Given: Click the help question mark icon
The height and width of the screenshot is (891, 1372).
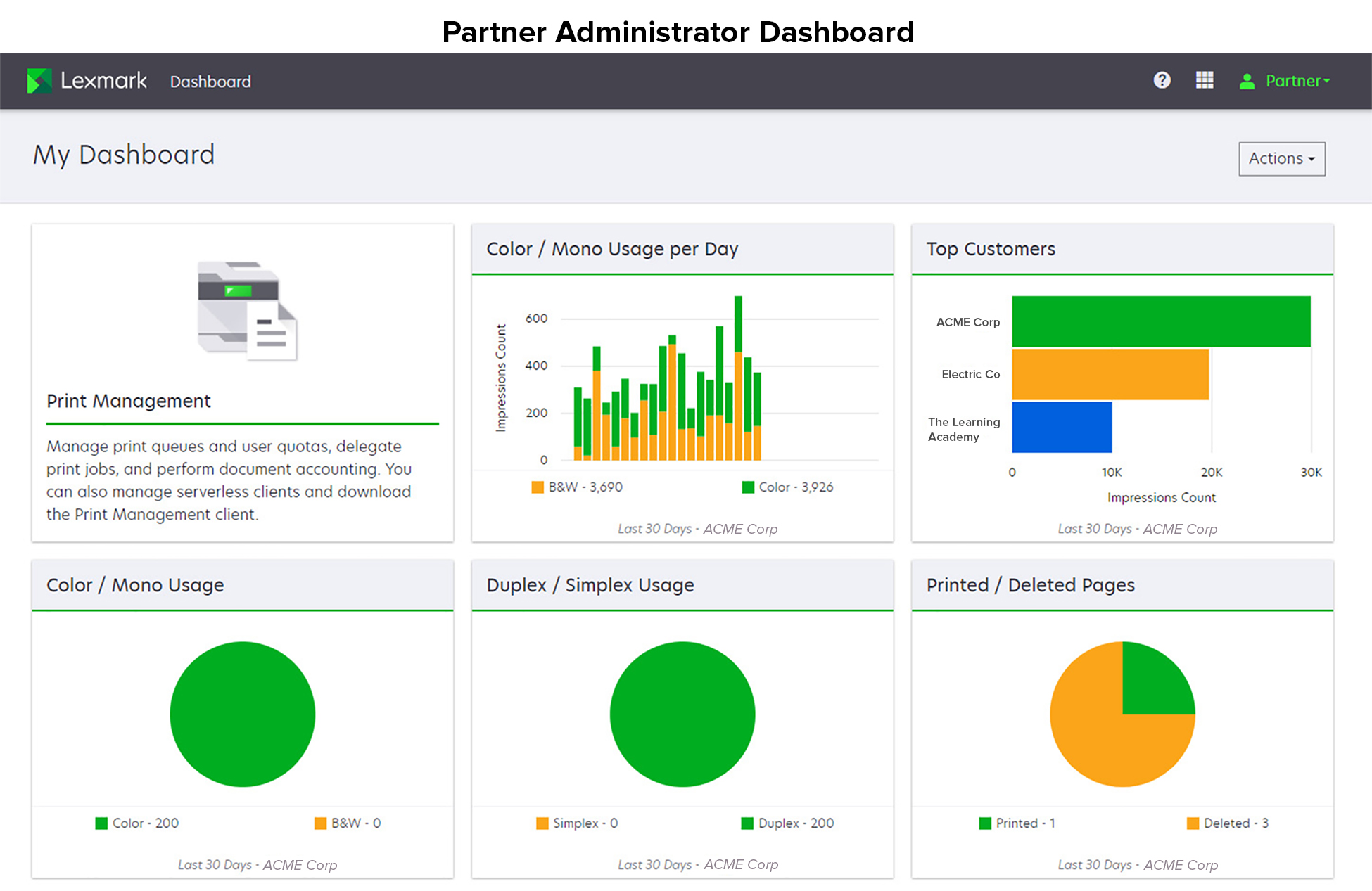Looking at the screenshot, I should [x=1162, y=80].
